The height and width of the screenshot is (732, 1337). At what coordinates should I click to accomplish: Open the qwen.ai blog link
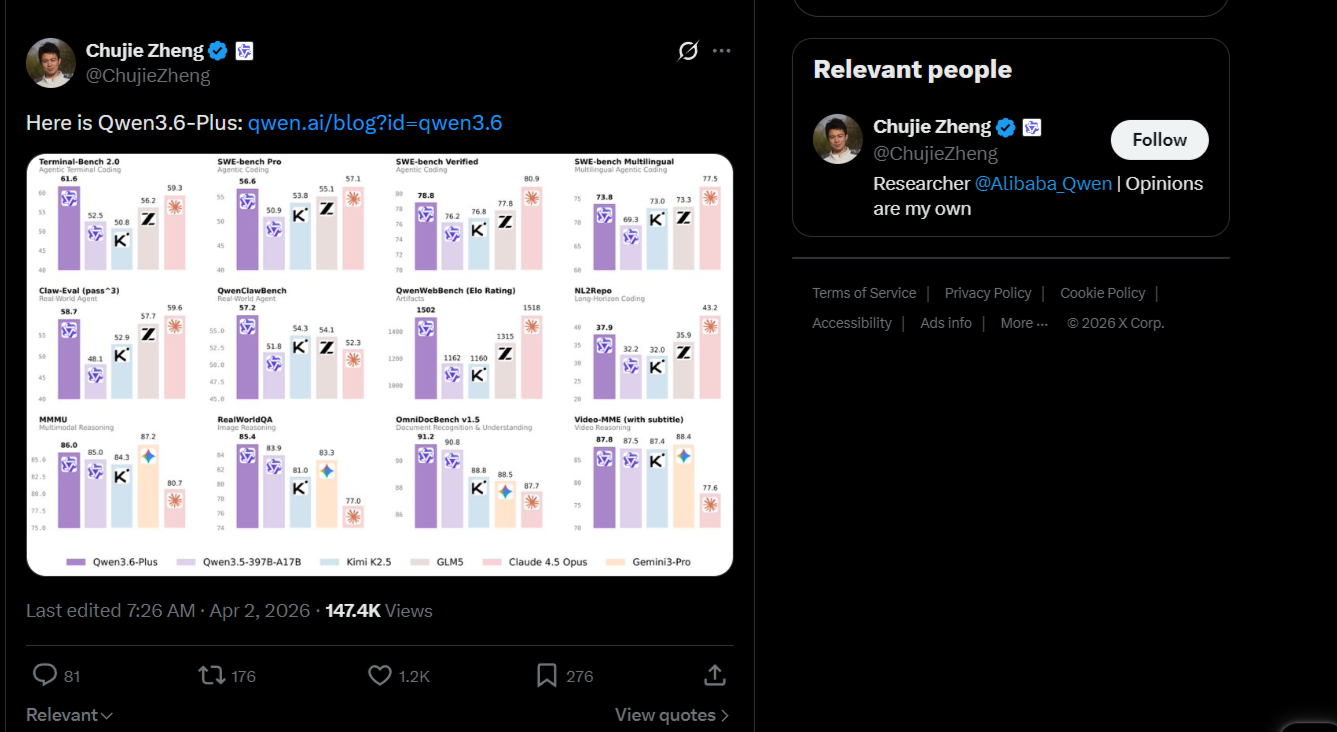(375, 123)
